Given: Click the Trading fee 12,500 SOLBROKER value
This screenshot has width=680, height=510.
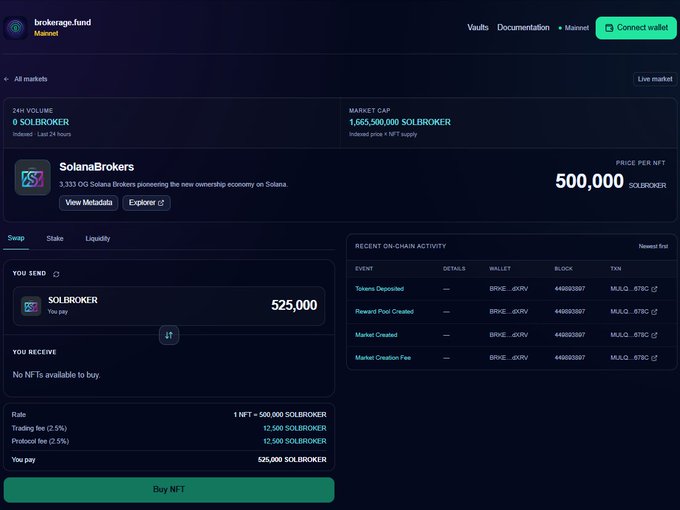Looking at the screenshot, I should [294, 428].
